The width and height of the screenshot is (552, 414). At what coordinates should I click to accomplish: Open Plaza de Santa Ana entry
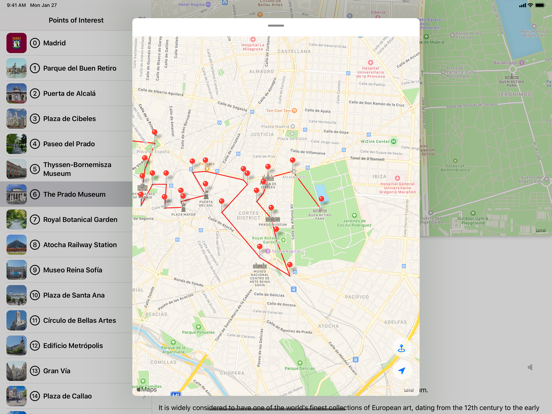coord(66,295)
